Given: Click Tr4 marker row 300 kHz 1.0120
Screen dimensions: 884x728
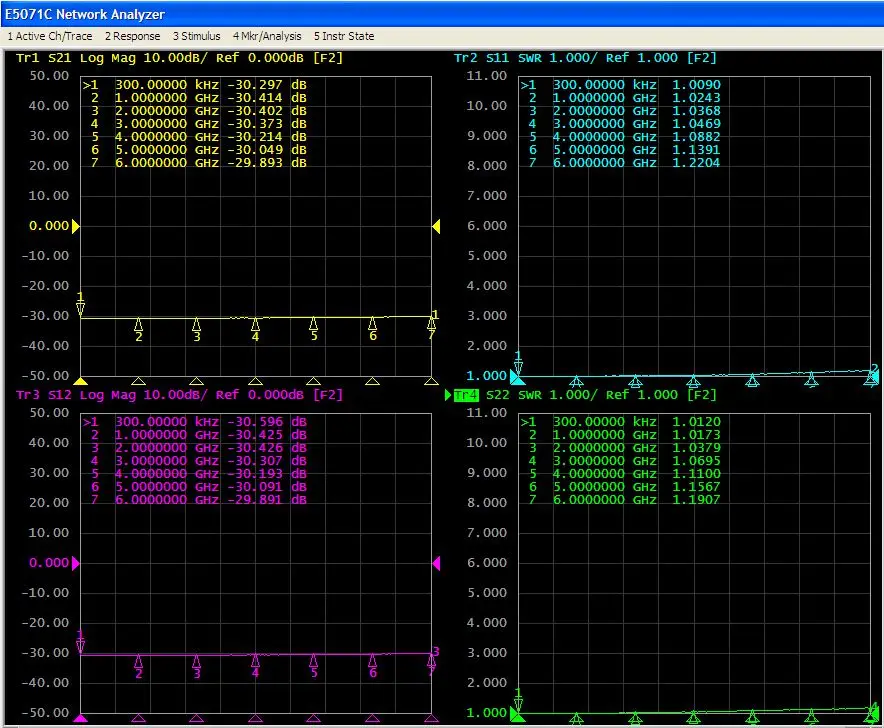Looking at the screenshot, I should (x=620, y=422).
